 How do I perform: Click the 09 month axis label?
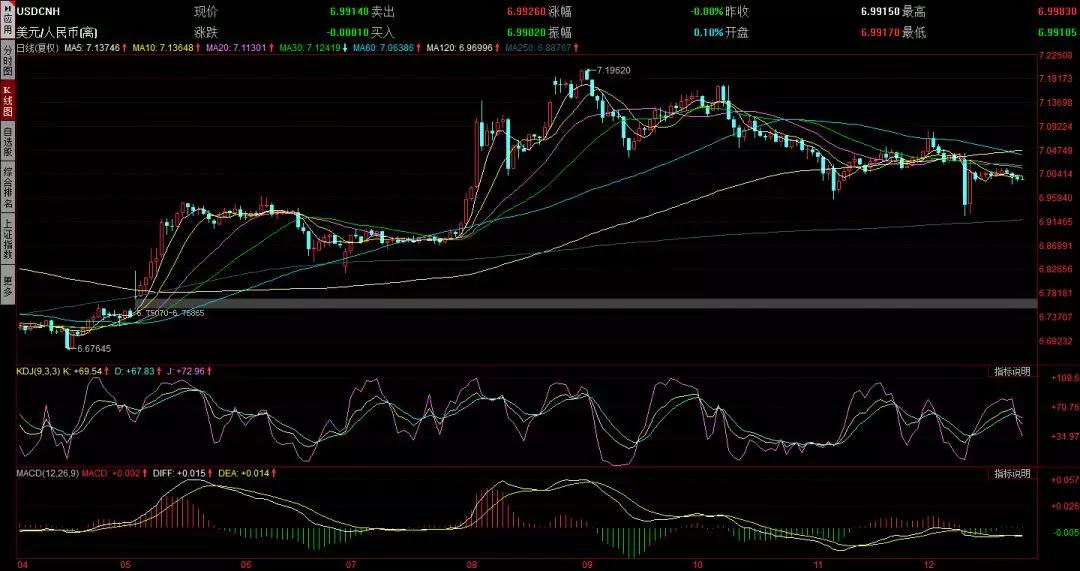585,564
